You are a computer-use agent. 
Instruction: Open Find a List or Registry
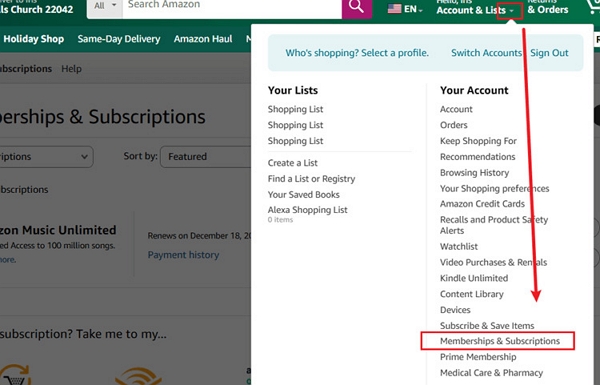pos(311,179)
